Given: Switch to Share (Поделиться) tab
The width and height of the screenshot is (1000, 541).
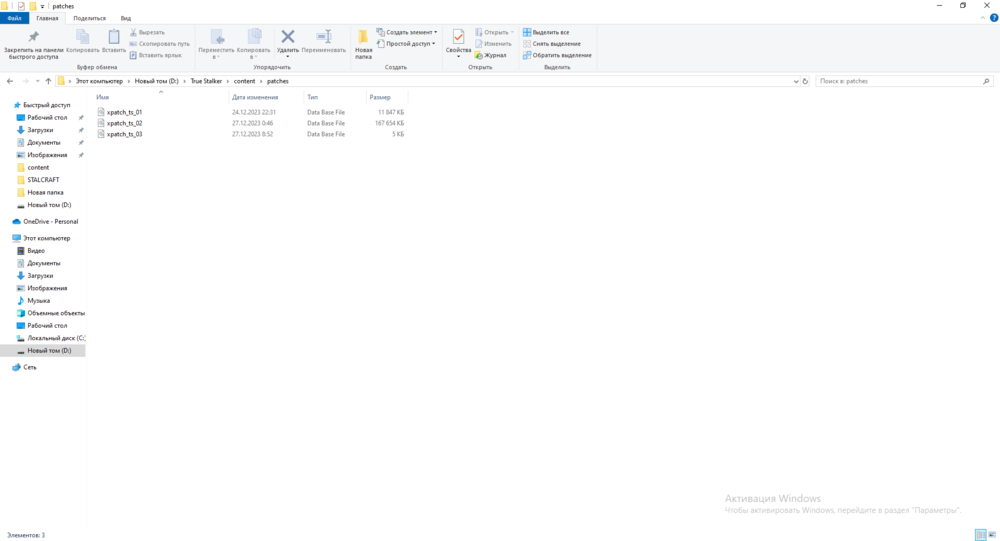Looking at the screenshot, I should pyautogui.click(x=89, y=18).
